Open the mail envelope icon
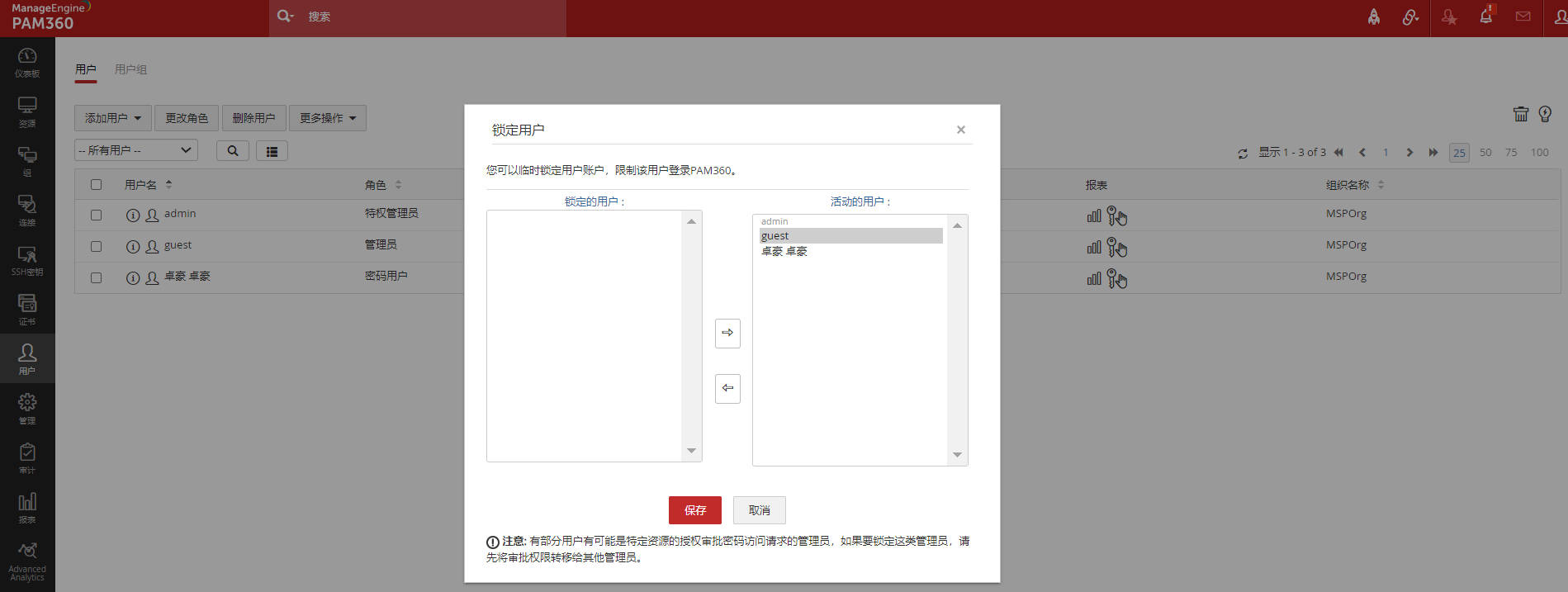Image resolution: width=1568 pixels, height=592 pixels. [x=1523, y=16]
